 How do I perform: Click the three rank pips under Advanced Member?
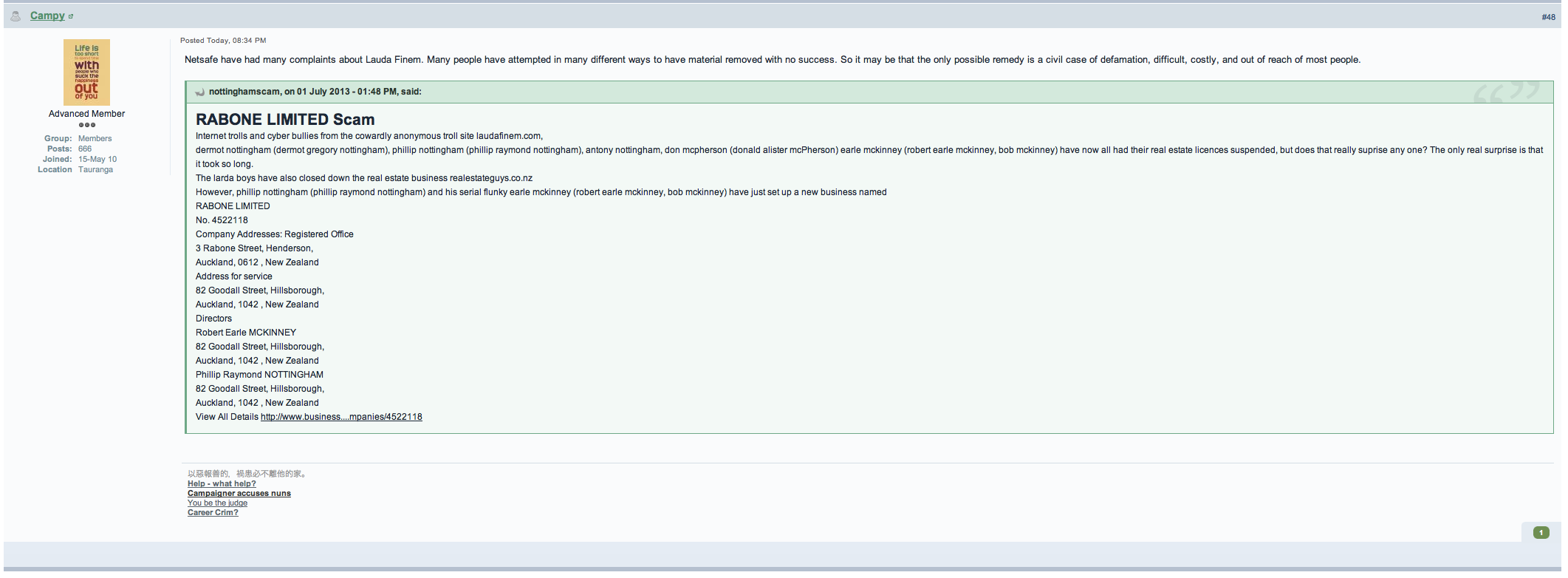tap(87, 125)
